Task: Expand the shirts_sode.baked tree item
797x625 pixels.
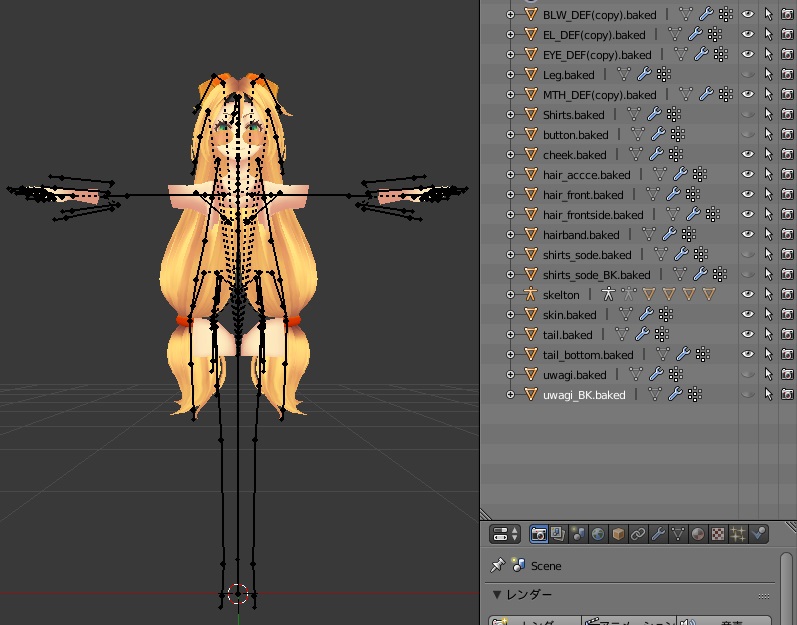Action: [510, 254]
